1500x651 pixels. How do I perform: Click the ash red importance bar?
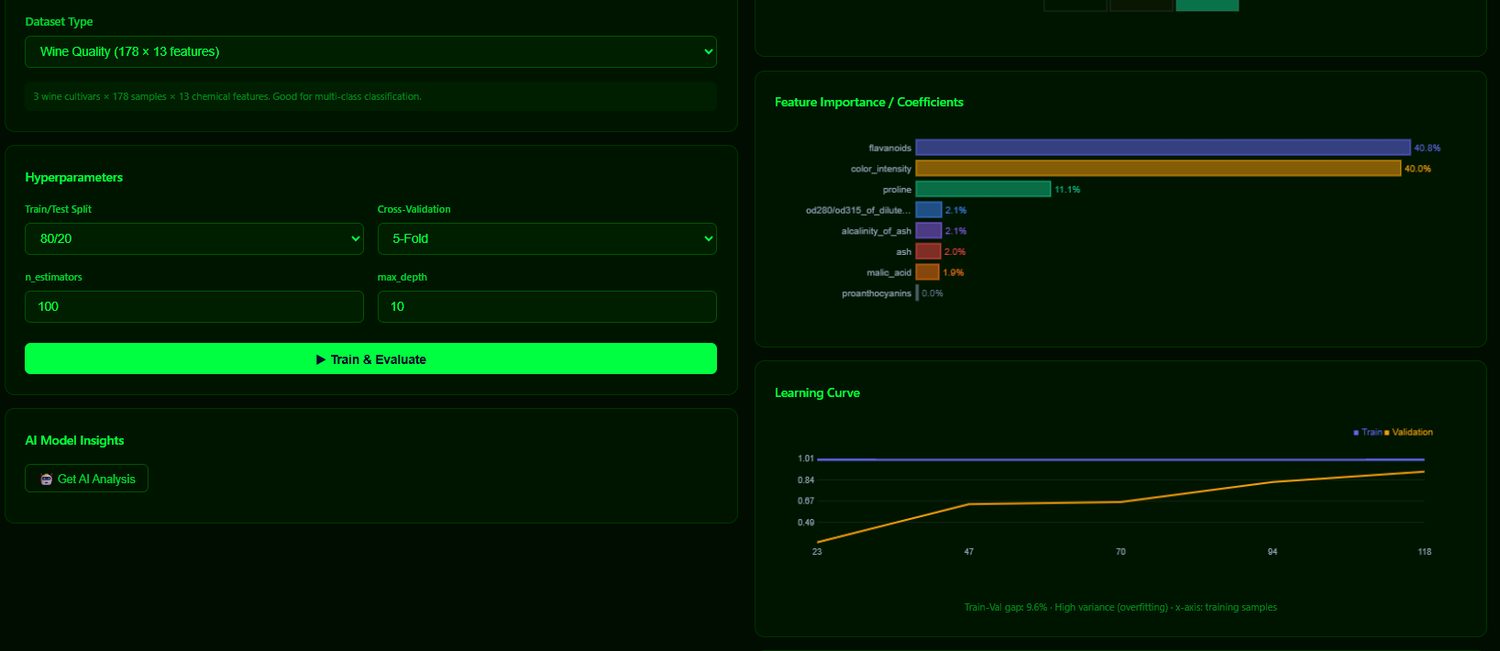point(928,251)
